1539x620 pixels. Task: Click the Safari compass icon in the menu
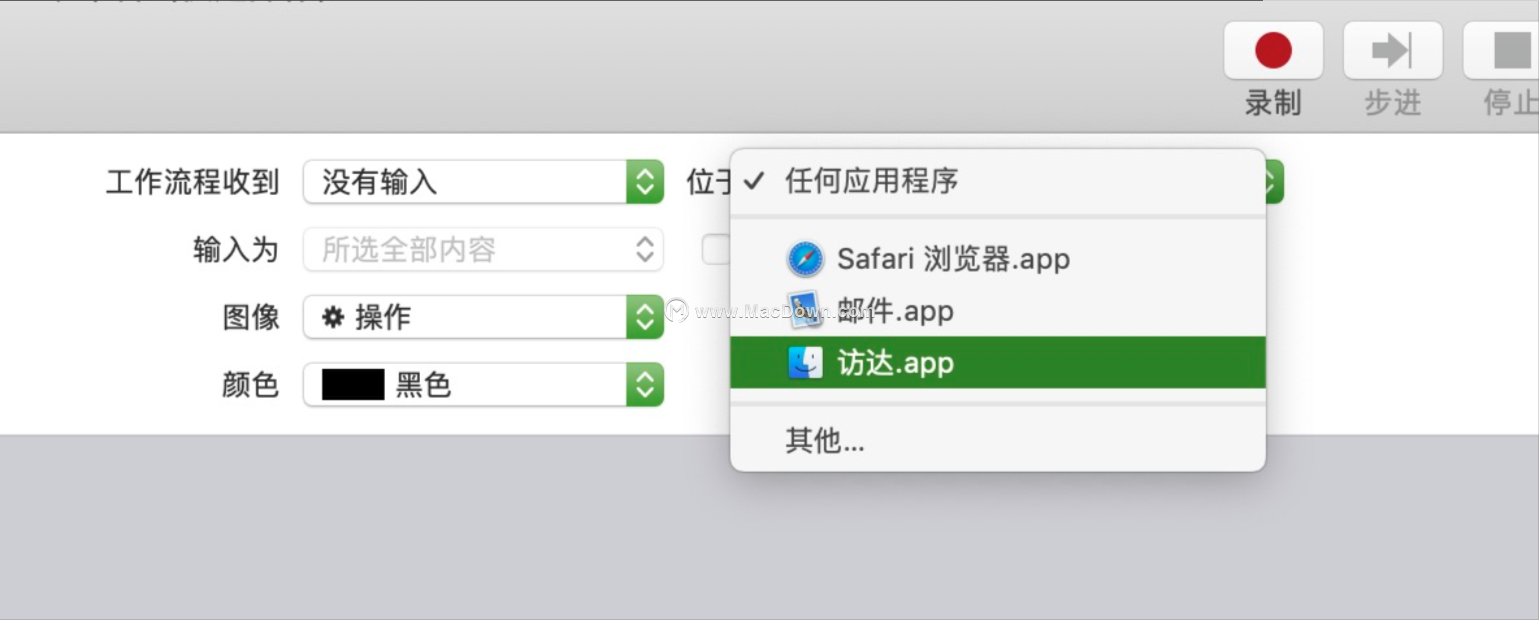point(805,259)
